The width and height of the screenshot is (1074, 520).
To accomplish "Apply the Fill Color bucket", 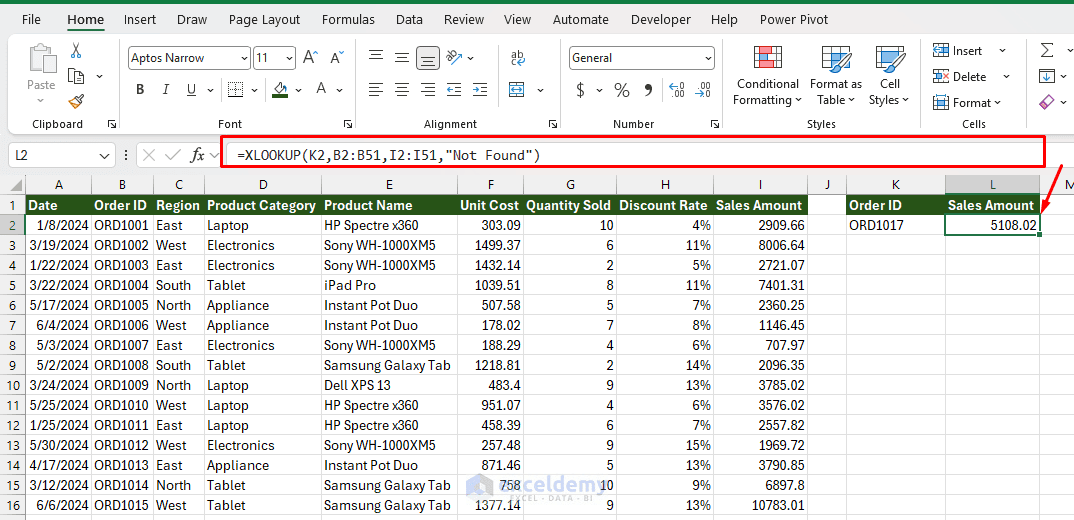I will 279,89.
